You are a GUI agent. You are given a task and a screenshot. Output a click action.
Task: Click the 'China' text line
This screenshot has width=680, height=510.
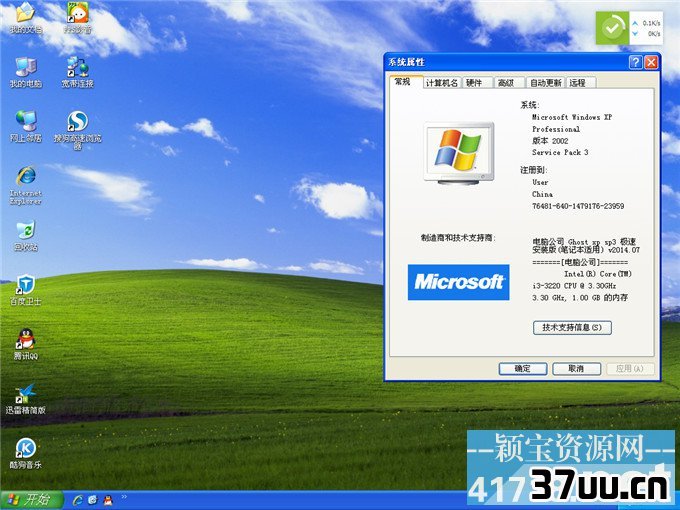(543, 194)
